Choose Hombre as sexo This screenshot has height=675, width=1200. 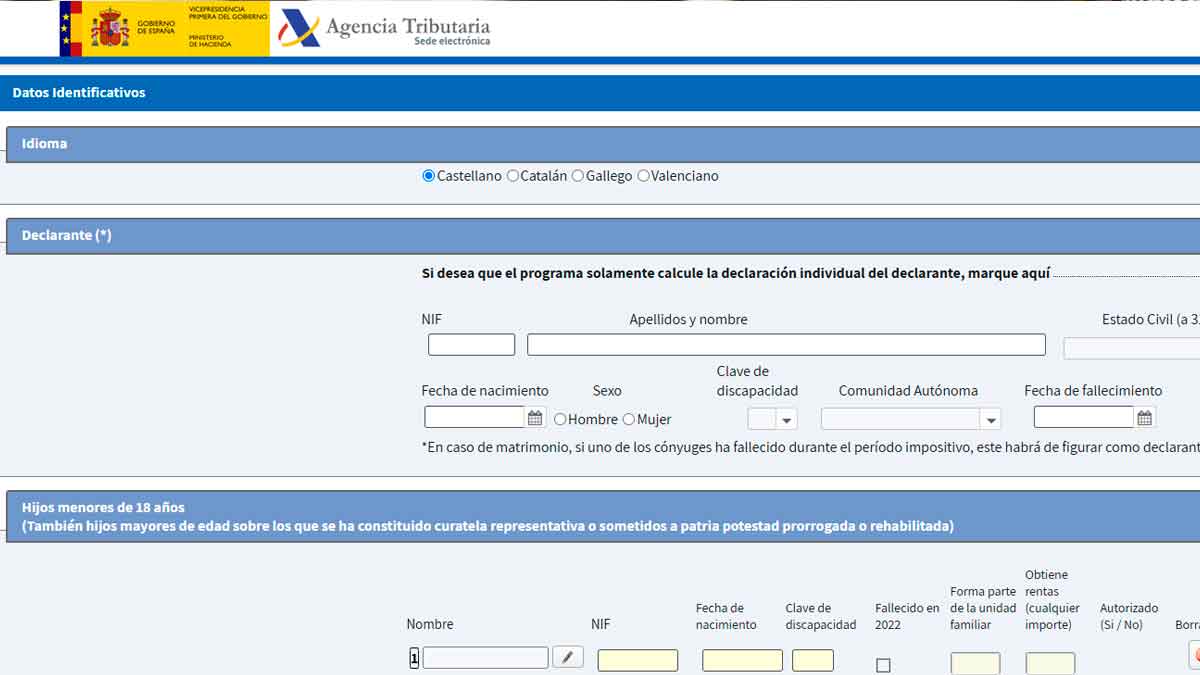tap(560, 419)
